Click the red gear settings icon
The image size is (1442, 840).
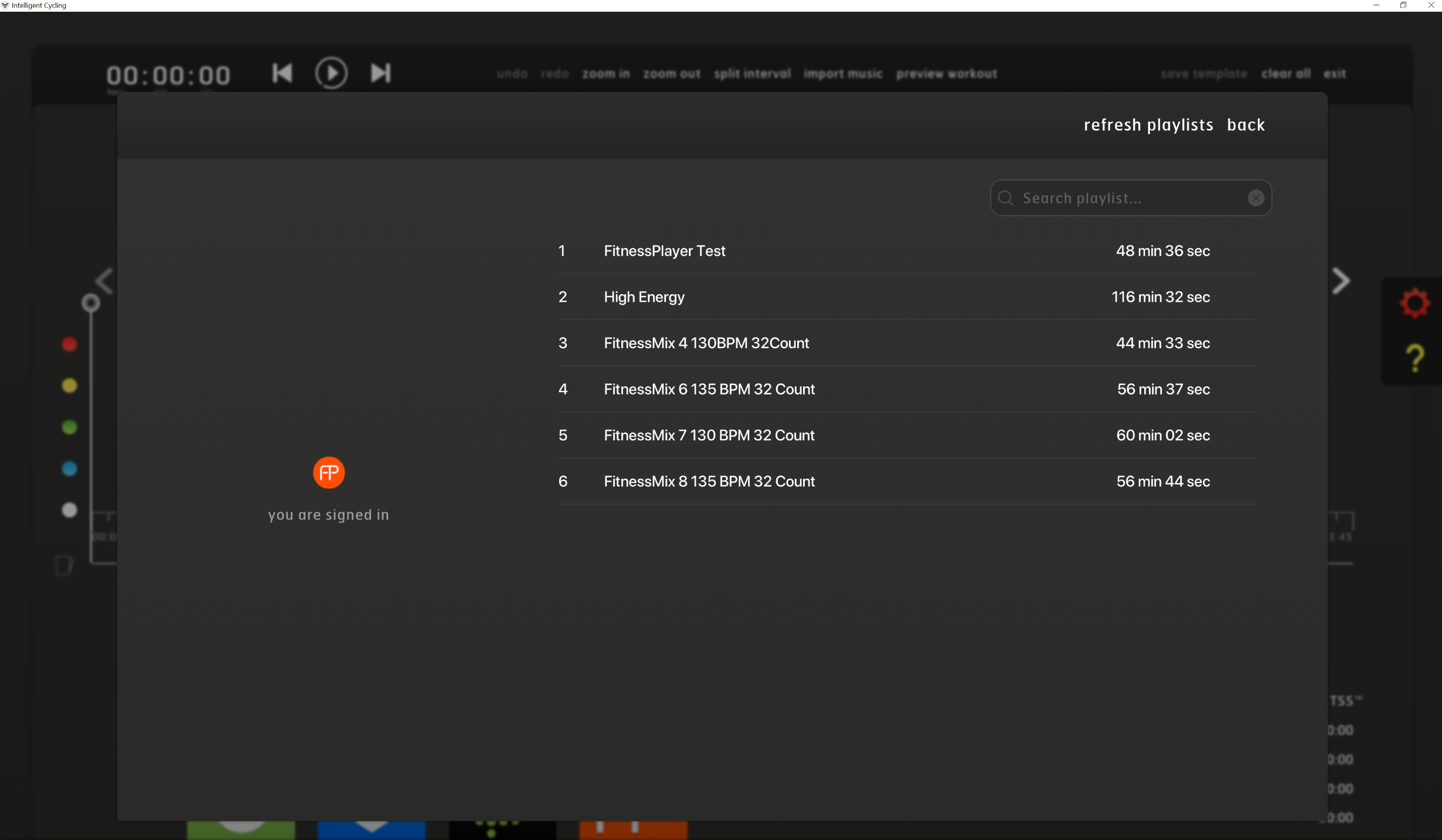1415,302
